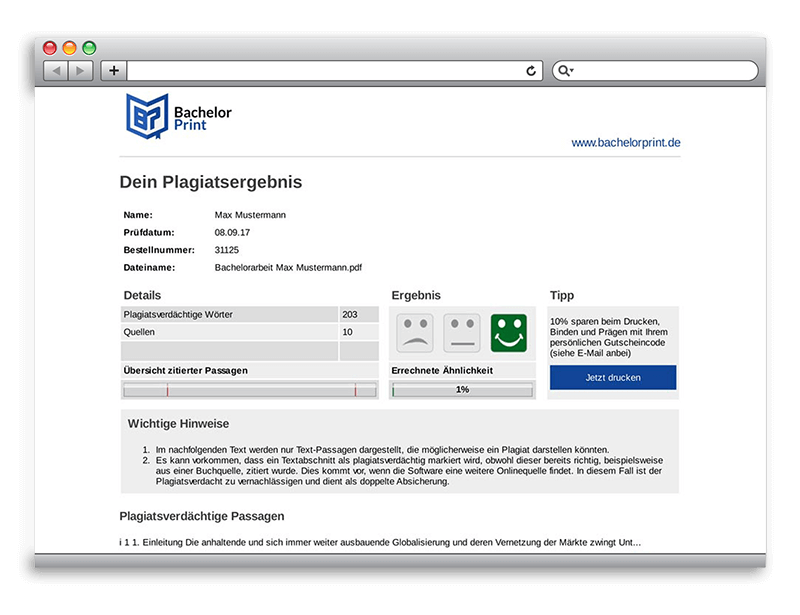Click the green macOS zoom window button
Viewport: 800px width, 615px height.
coord(89,47)
